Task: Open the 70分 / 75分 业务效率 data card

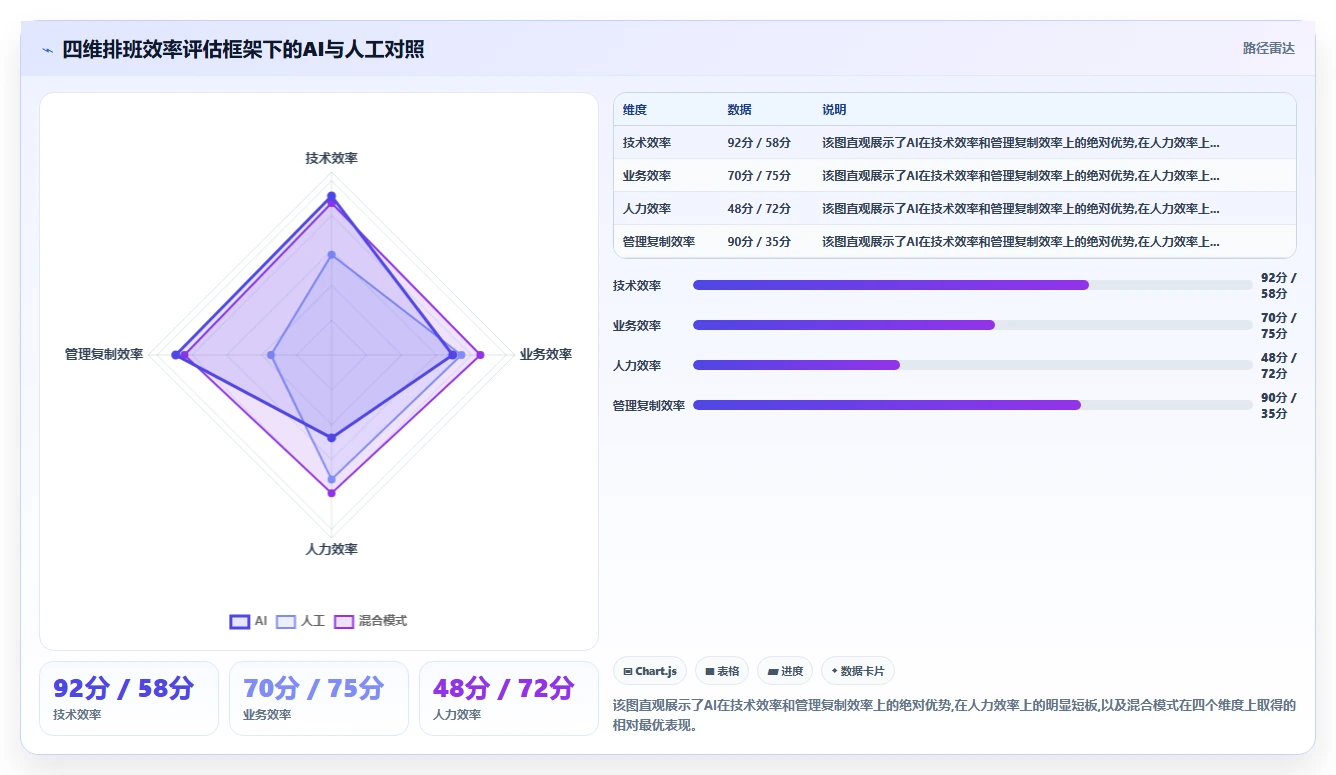Action: point(319,698)
